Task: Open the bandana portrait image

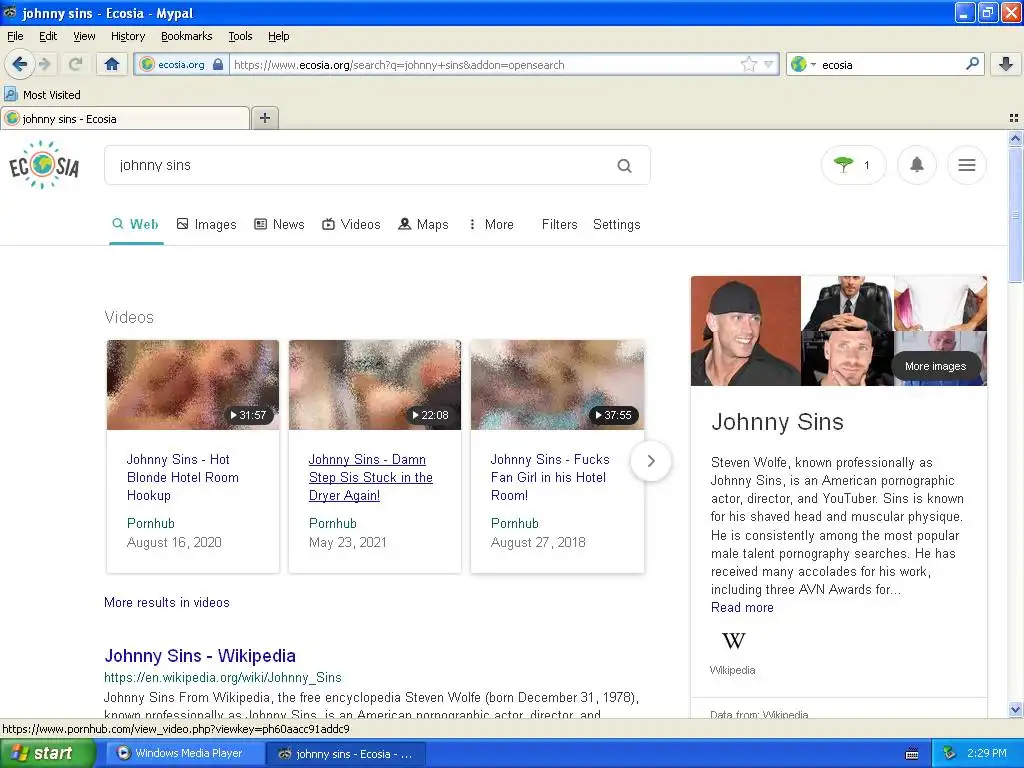Action: point(746,330)
